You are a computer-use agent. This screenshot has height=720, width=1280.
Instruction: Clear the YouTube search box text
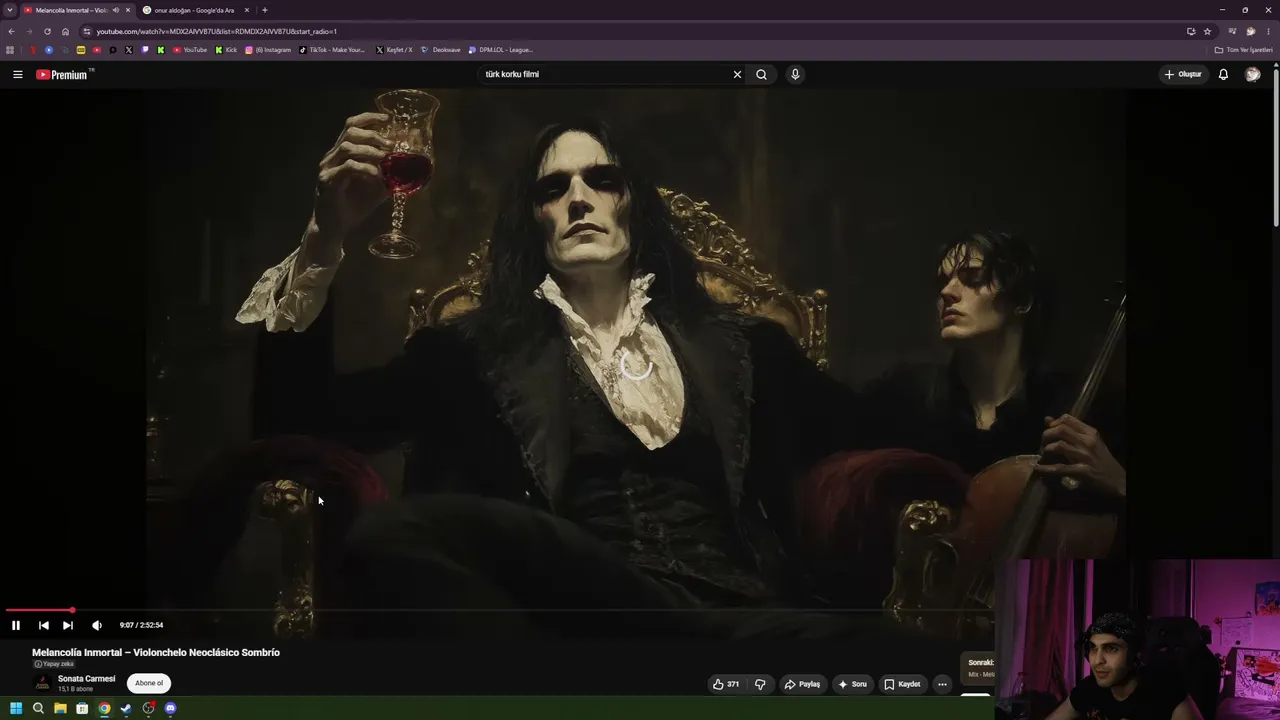coord(737,74)
